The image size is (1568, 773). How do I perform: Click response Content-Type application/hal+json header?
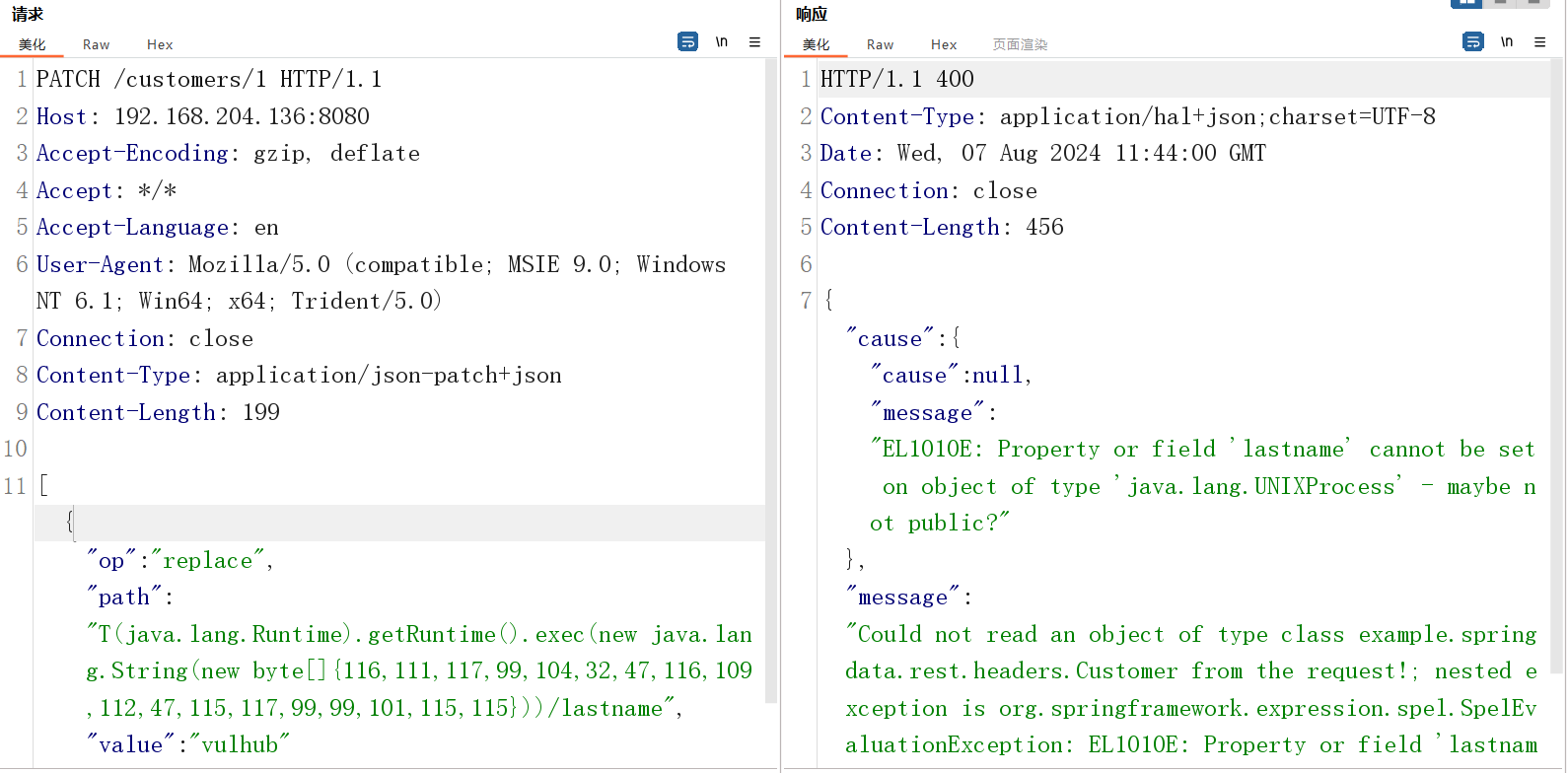coord(1128,116)
